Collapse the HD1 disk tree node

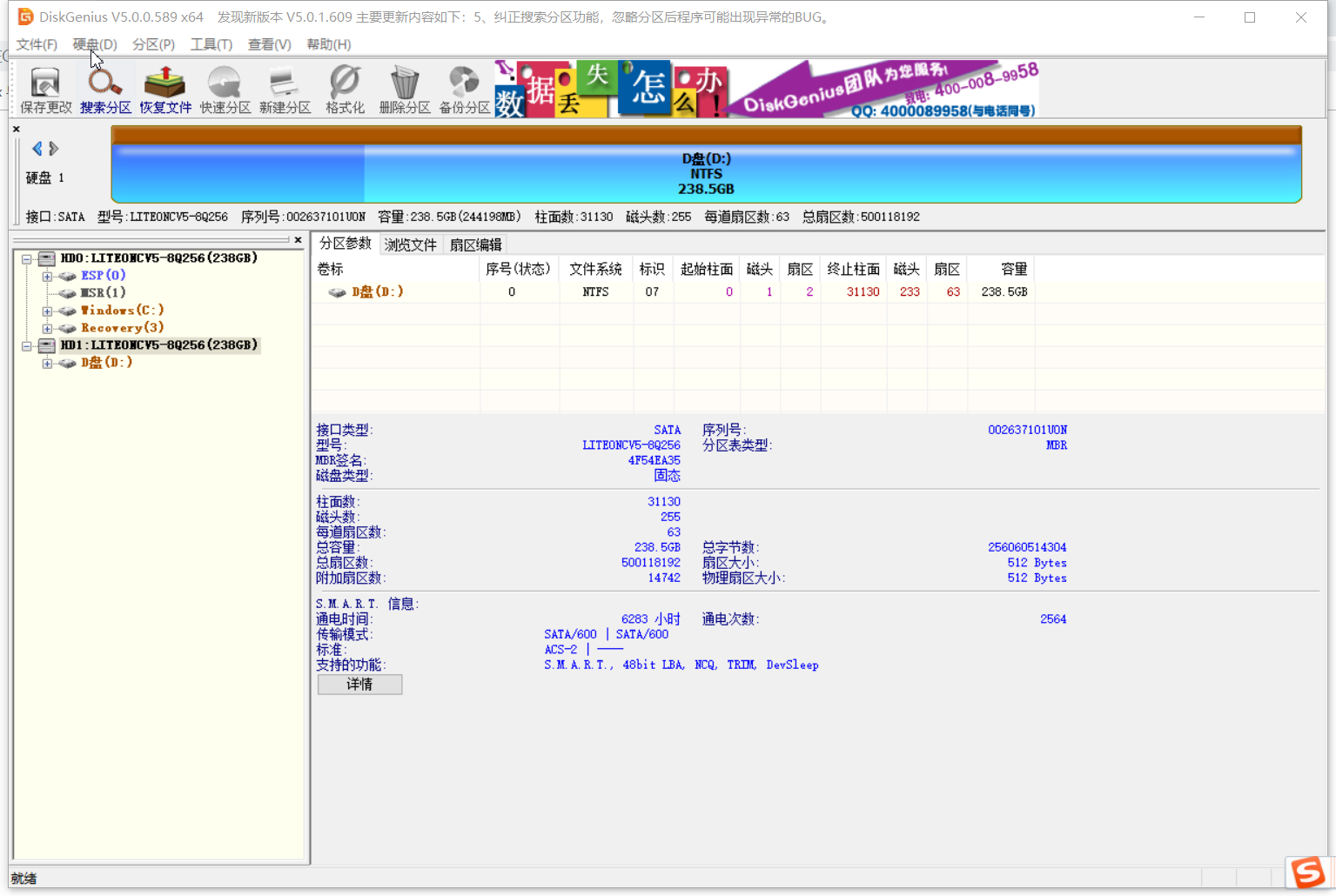pyautogui.click(x=27, y=346)
